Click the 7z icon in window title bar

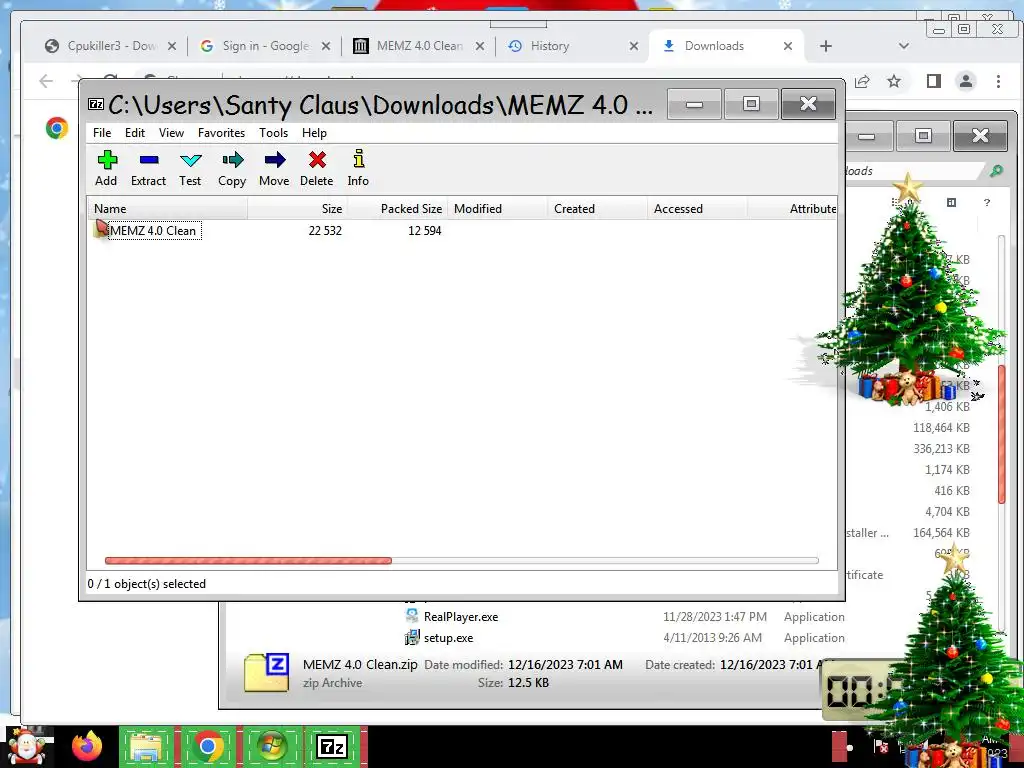[96, 104]
